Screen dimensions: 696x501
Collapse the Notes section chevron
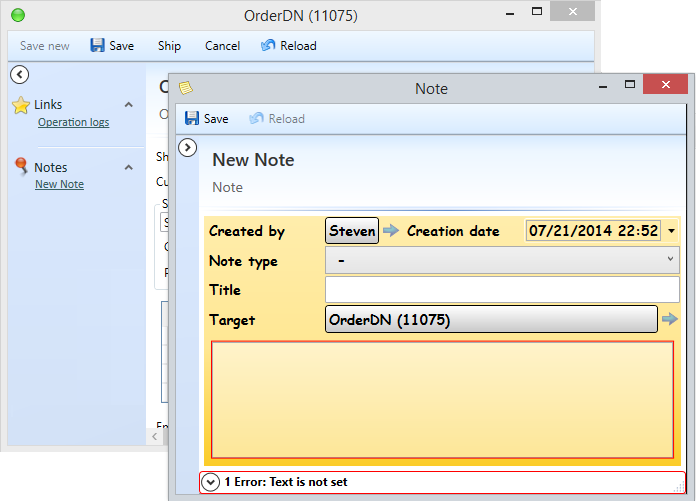tap(128, 167)
